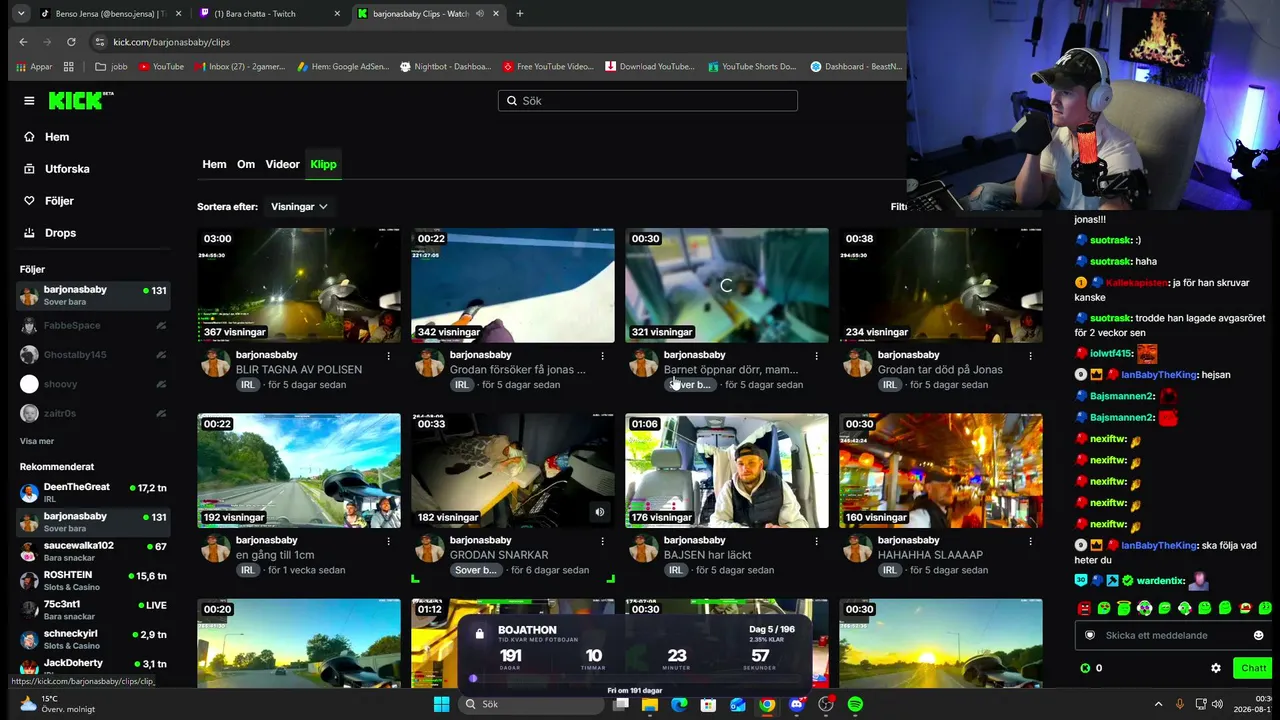Screen dimensions: 1280x720
Task: Open the clip title BAJSEN har läckt
Action: click(708, 555)
